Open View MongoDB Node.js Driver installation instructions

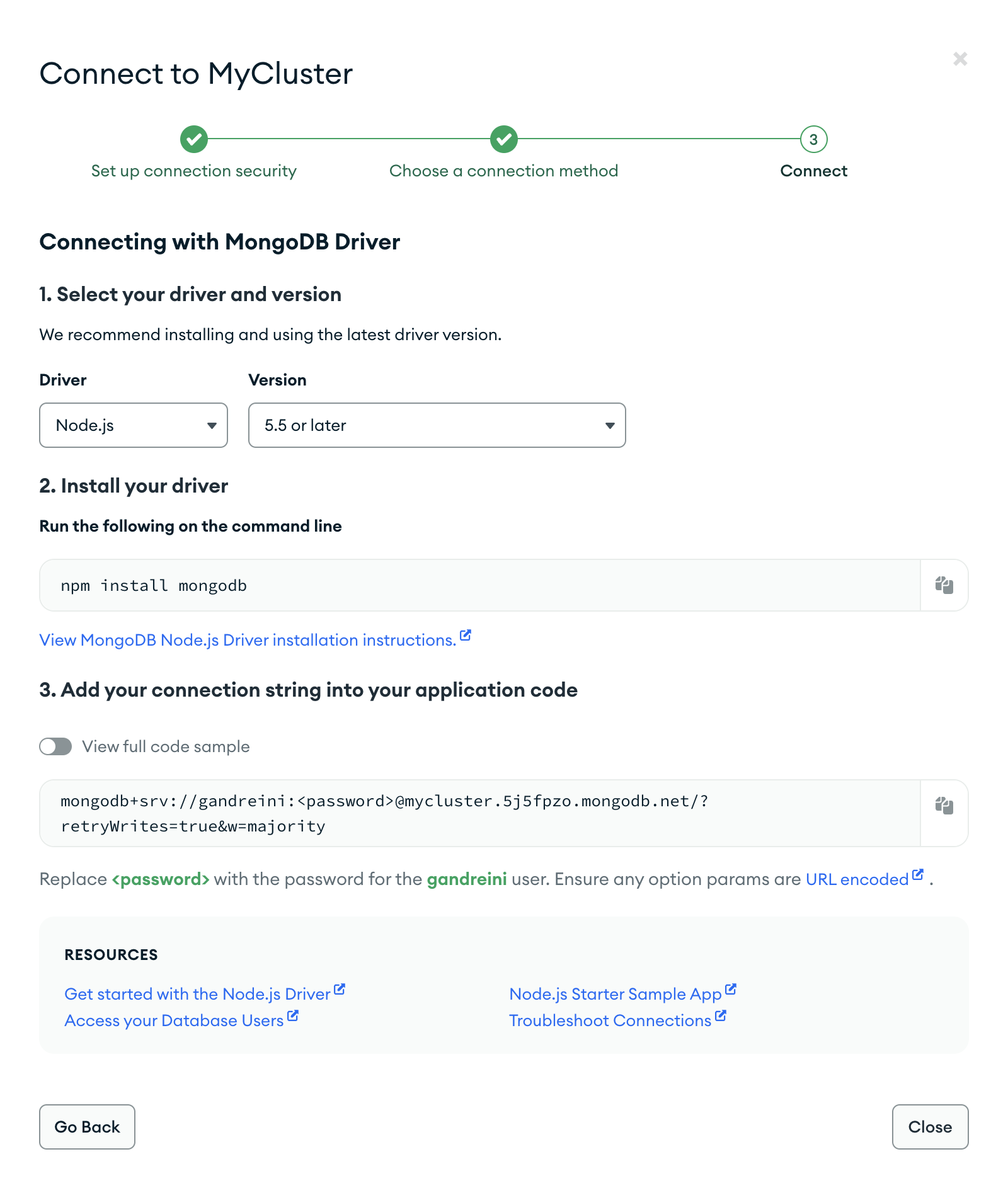click(x=247, y=639)
